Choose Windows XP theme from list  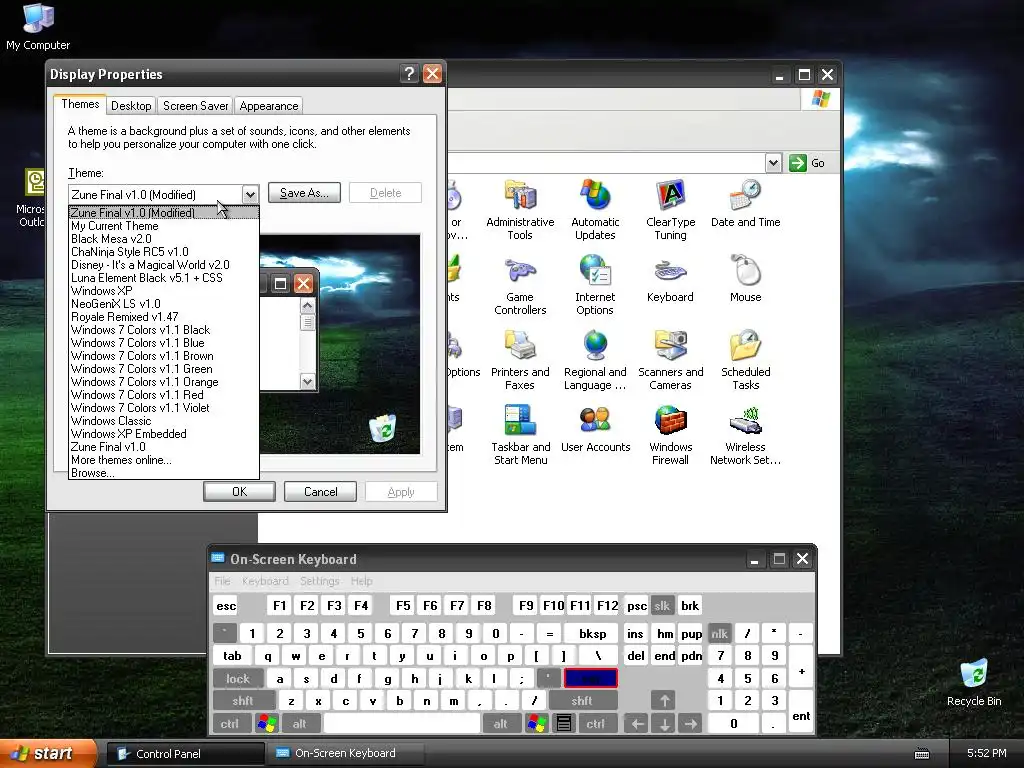click(164, 291)
